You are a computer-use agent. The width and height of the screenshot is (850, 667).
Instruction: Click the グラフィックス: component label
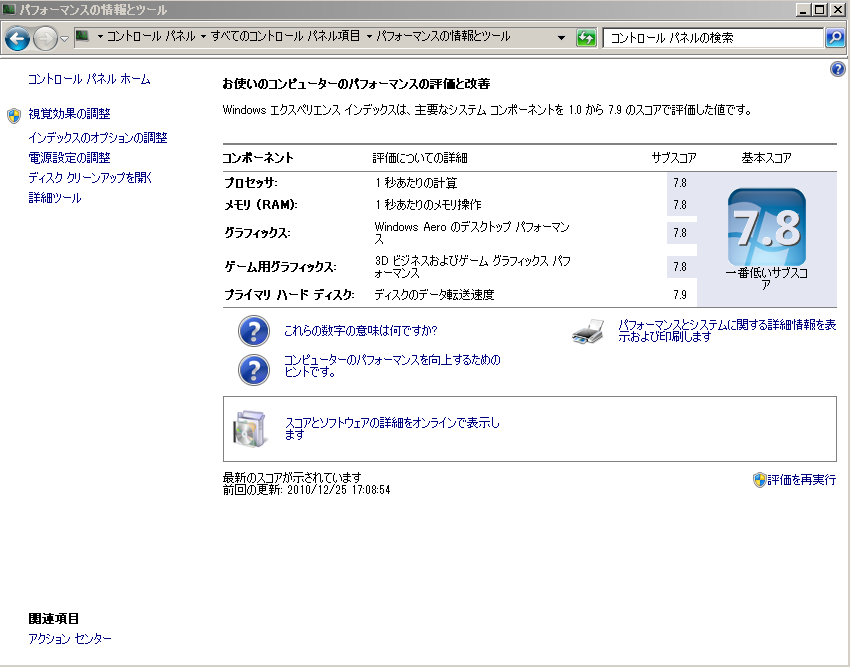(x=257, y=233)
